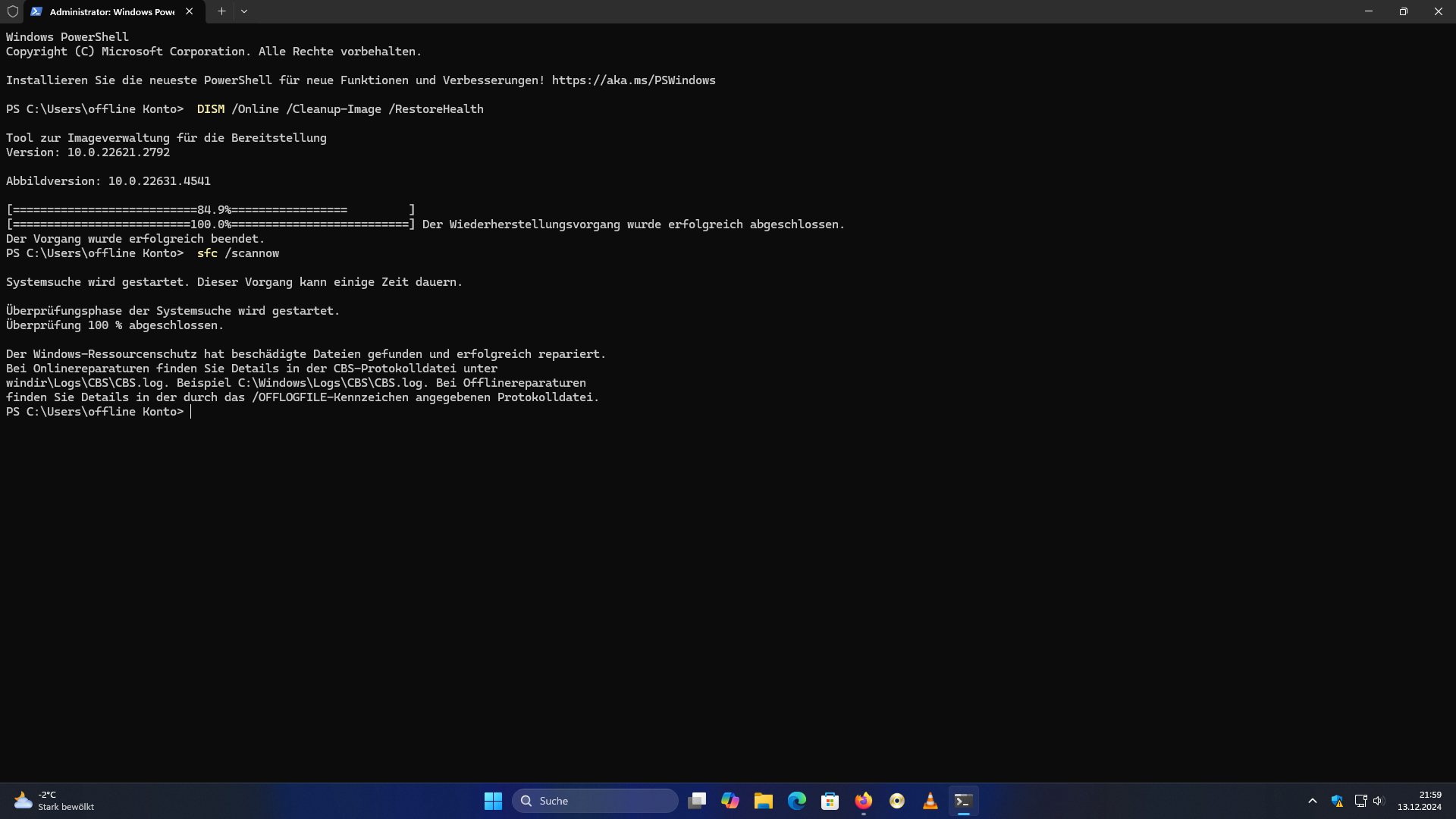1456x819 pixels.
Task: Open the volume speaker tray icon
Action: tap(1379, 801)
